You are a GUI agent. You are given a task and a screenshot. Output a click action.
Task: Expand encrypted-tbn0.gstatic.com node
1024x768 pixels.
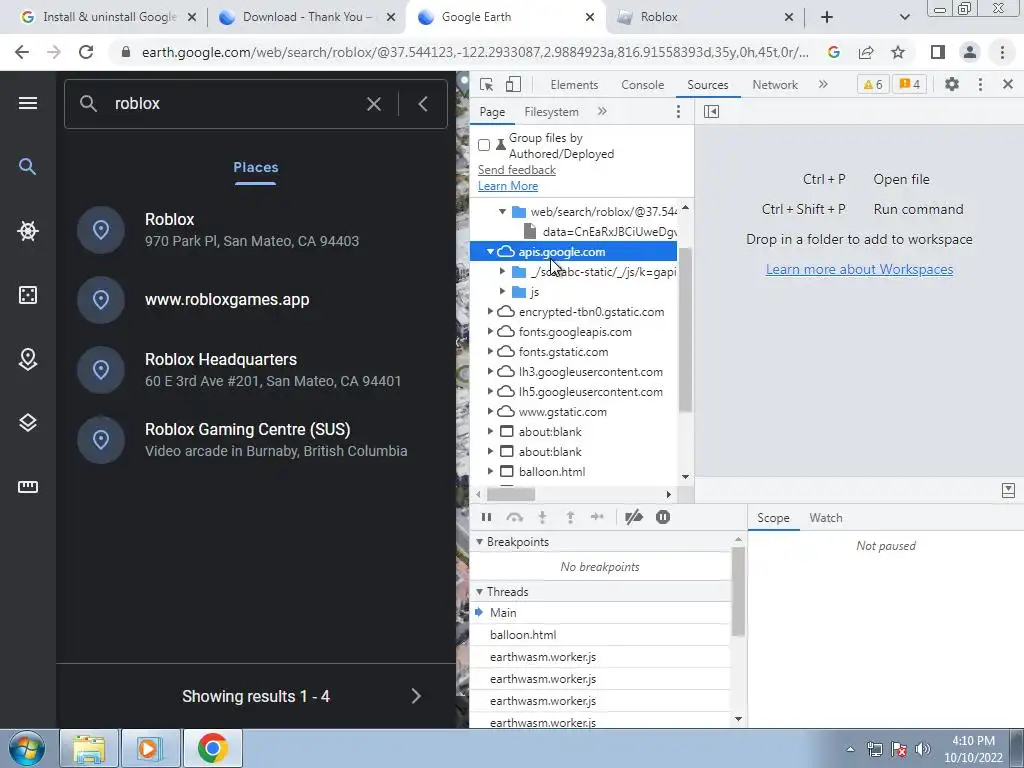pyautogui.click(x=490, y=312)
